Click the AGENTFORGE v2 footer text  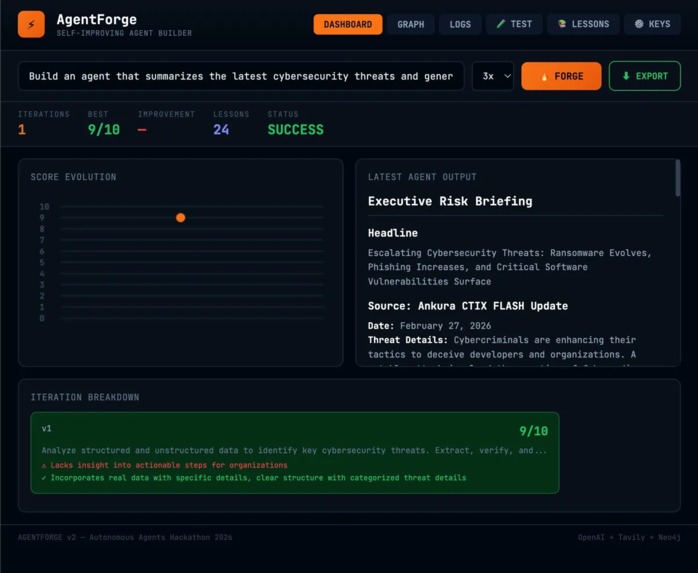point(125,537)
